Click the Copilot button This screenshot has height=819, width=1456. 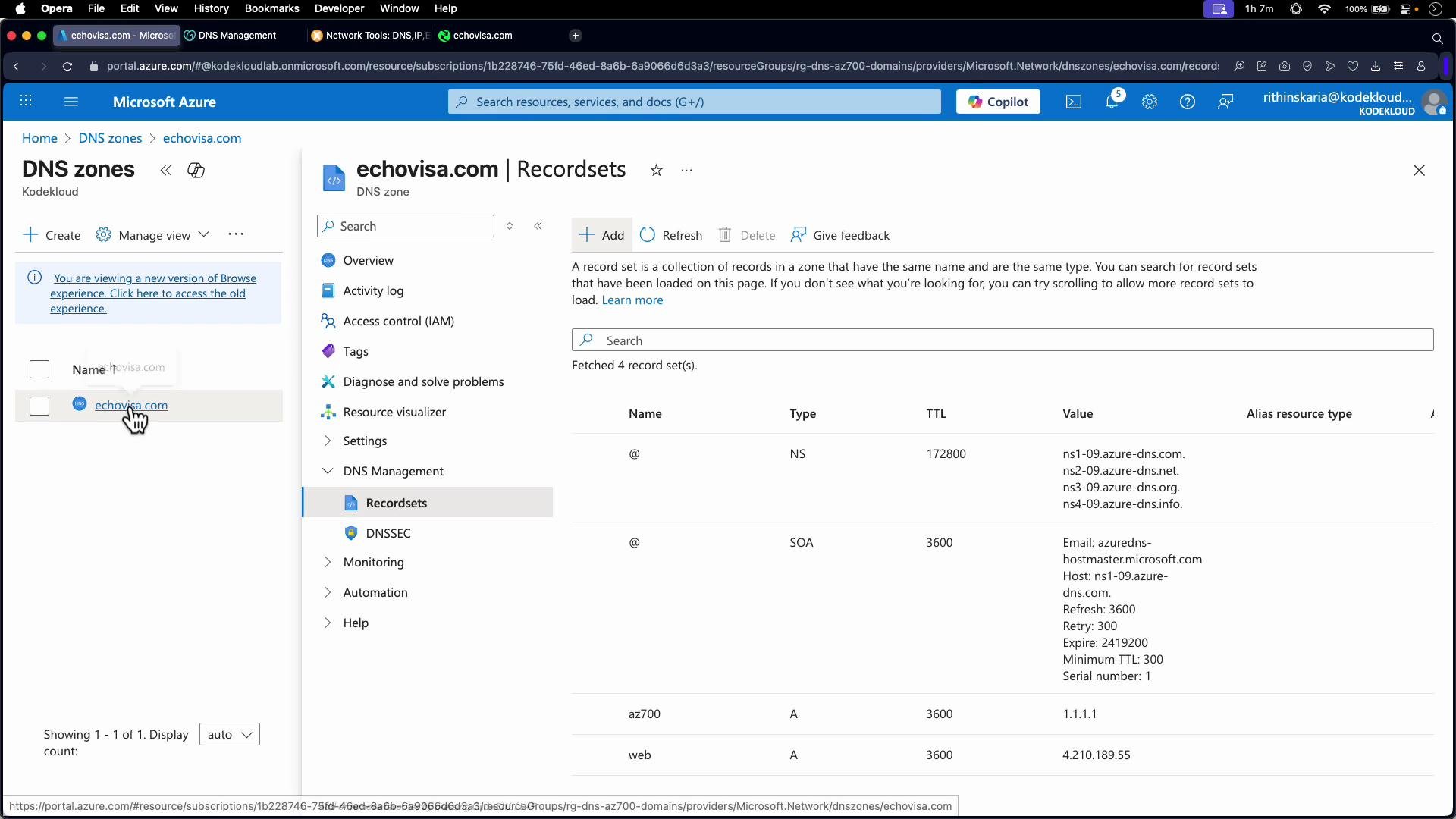click(998, 102)
